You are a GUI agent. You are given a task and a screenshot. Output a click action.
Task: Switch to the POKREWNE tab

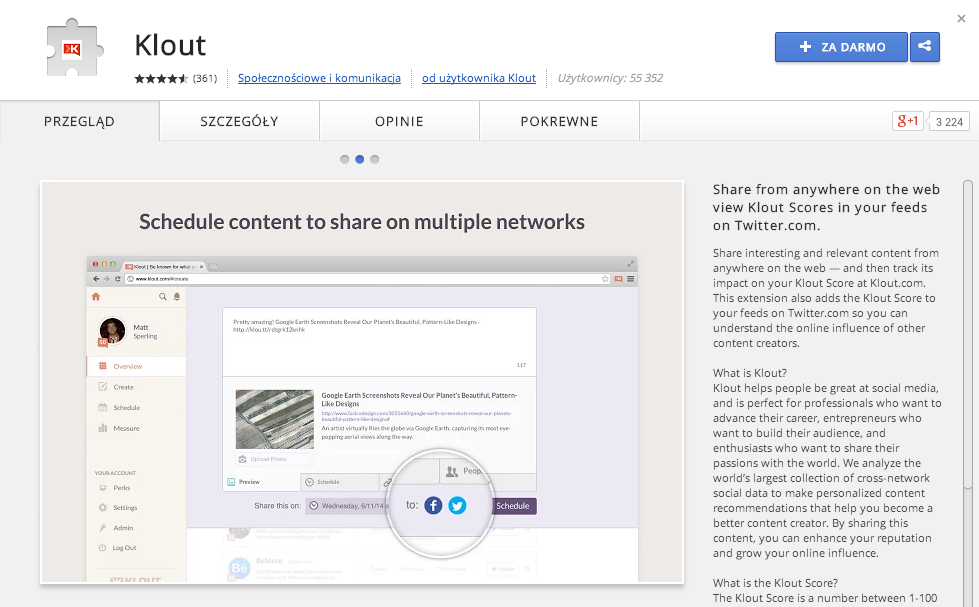coord(559,121)
